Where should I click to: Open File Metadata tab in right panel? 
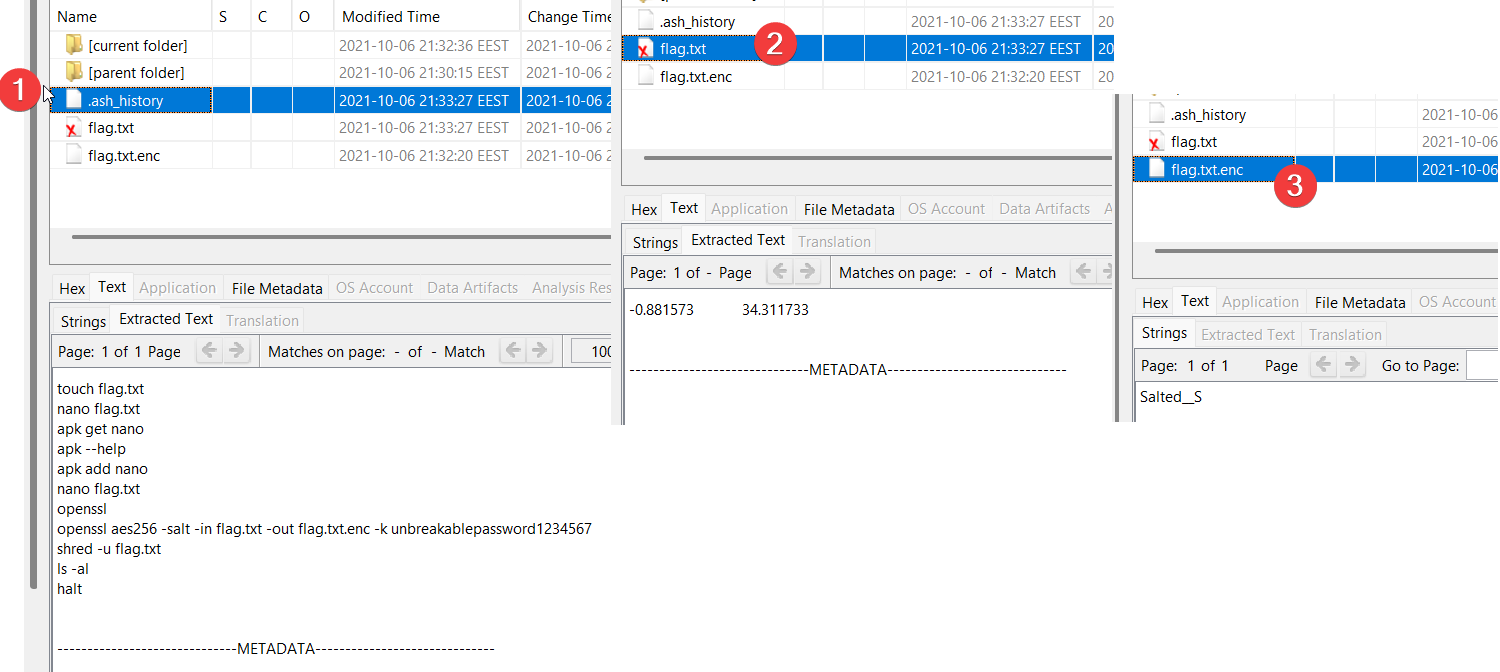click(1360, 302)
